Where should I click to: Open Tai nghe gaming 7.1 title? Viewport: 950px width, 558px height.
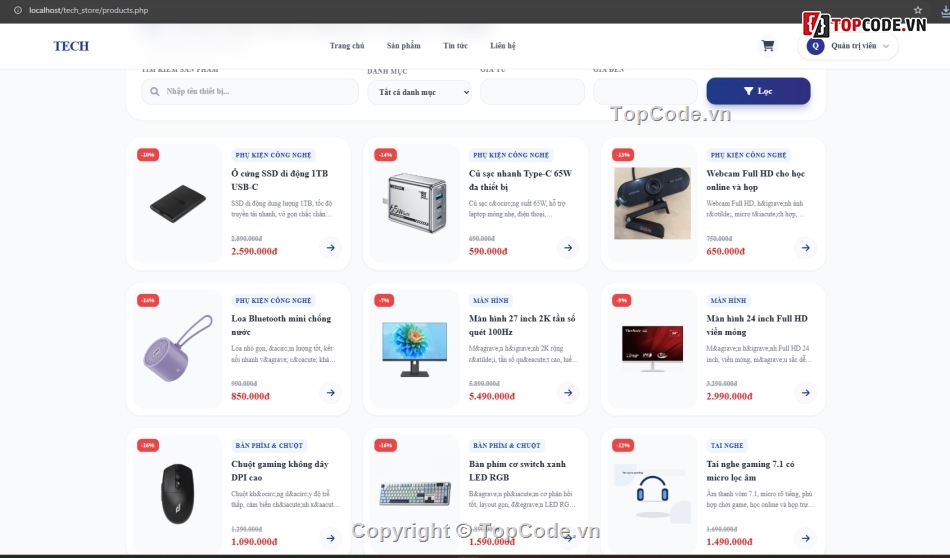click(x=750, y=470)
